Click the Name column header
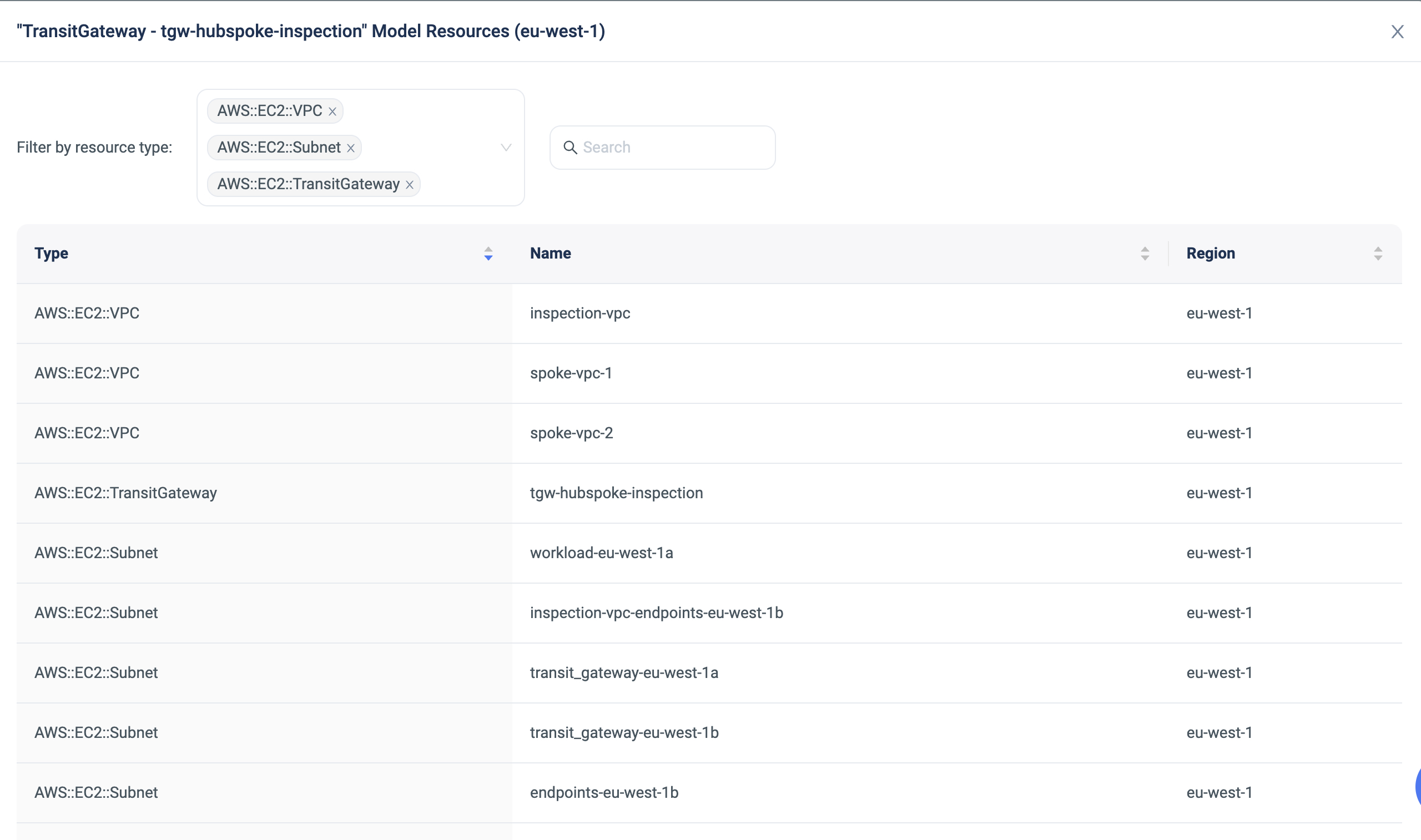This screenshot has width=1421, height=840. click(550, 254)
